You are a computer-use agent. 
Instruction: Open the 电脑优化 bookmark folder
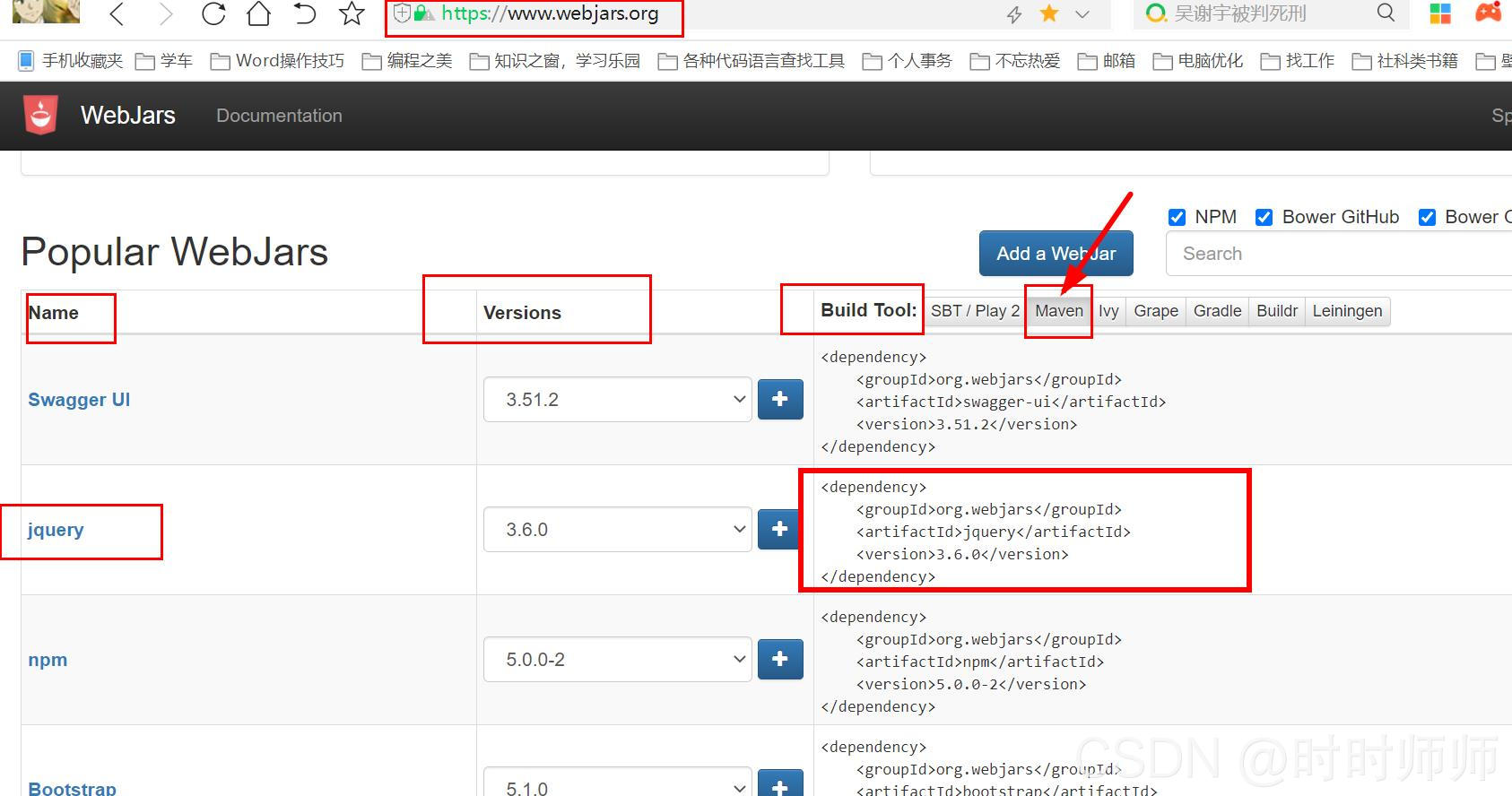pos(1198,61)
